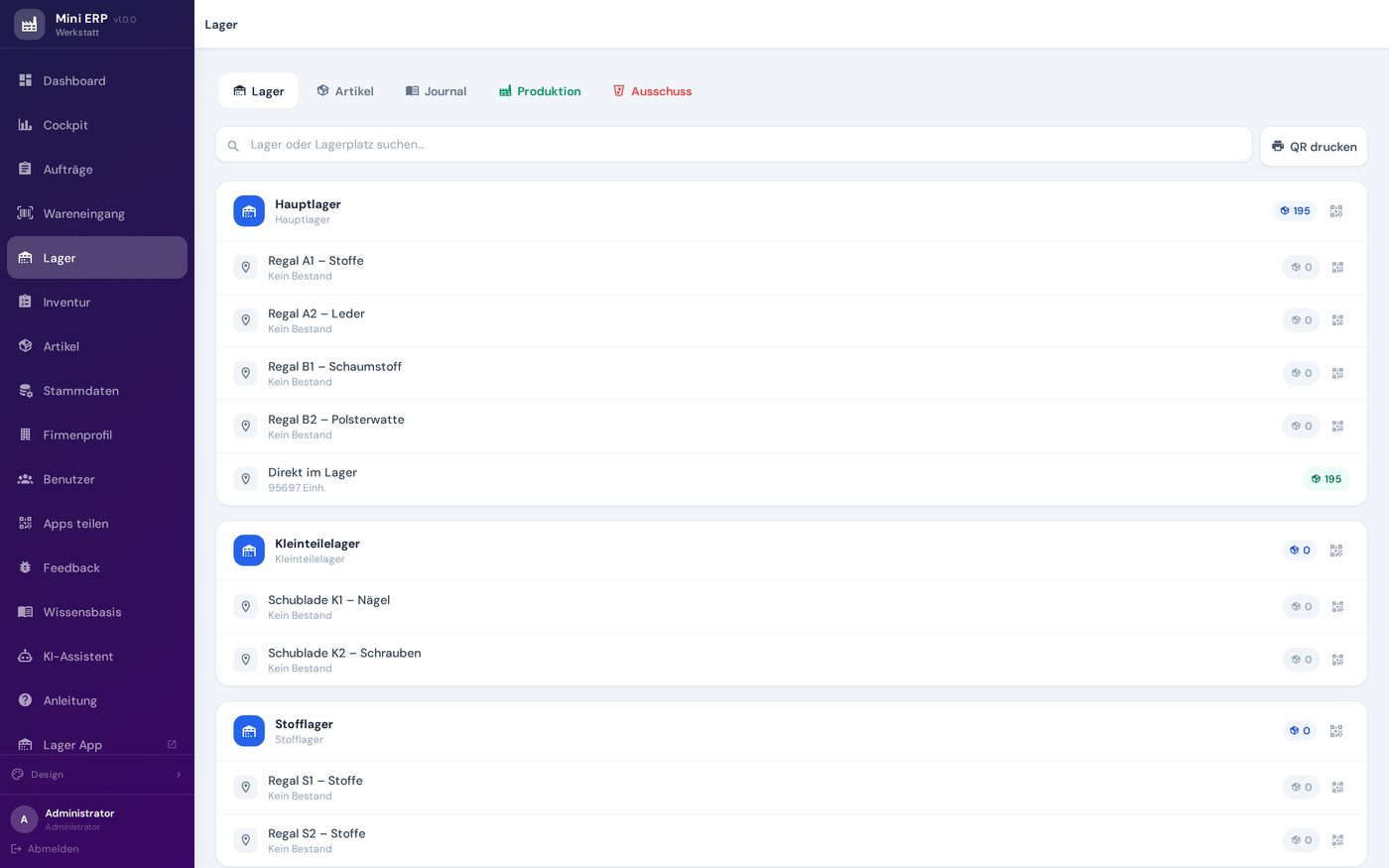This screenshot has height=868, width=1389.
Task: Expand the Design settings chevron
Action: 179,775
